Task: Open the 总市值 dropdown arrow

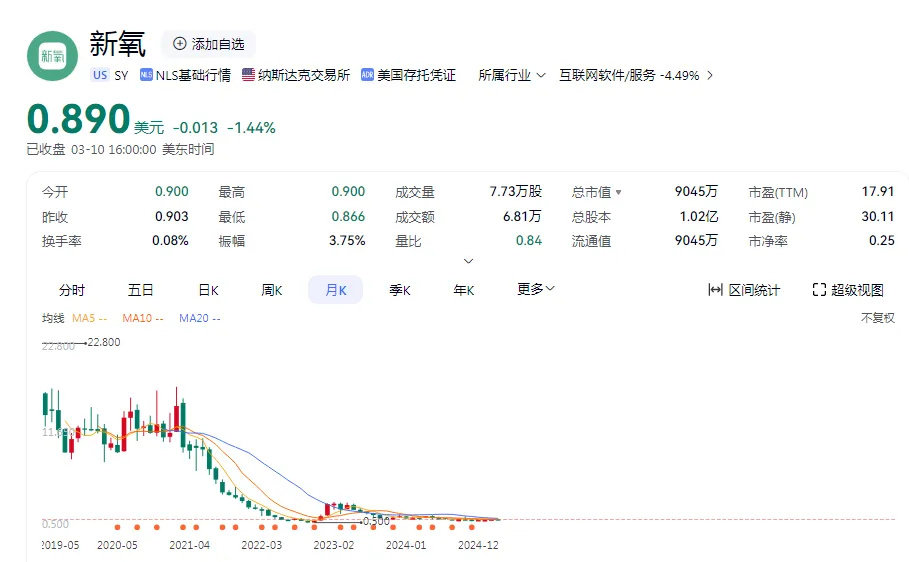Action: 619,192
